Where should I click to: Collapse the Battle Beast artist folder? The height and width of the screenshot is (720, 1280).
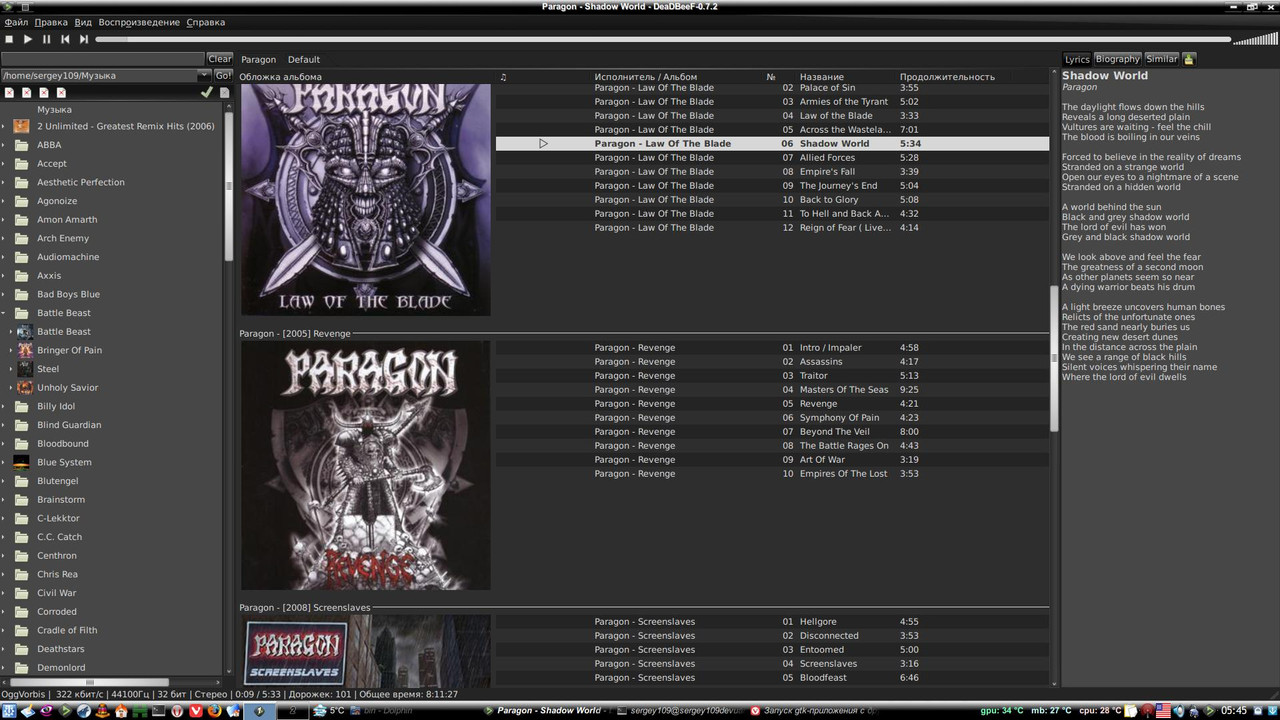coord(4,313)
